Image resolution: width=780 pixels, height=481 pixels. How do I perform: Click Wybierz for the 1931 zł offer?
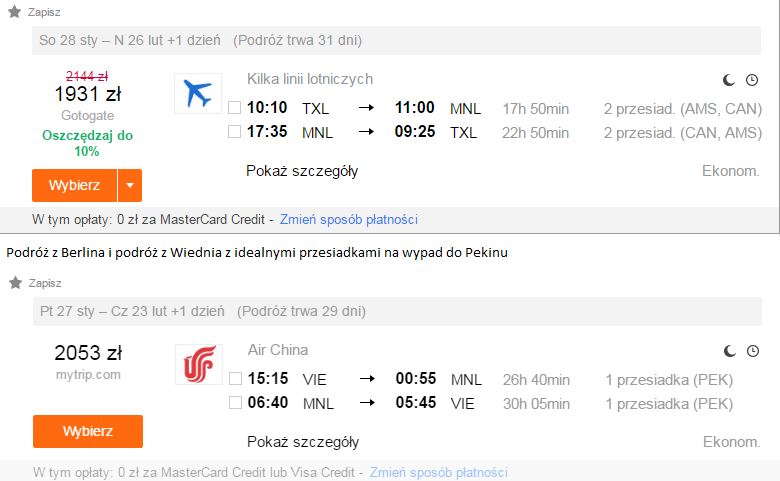[x=75, y=185]
